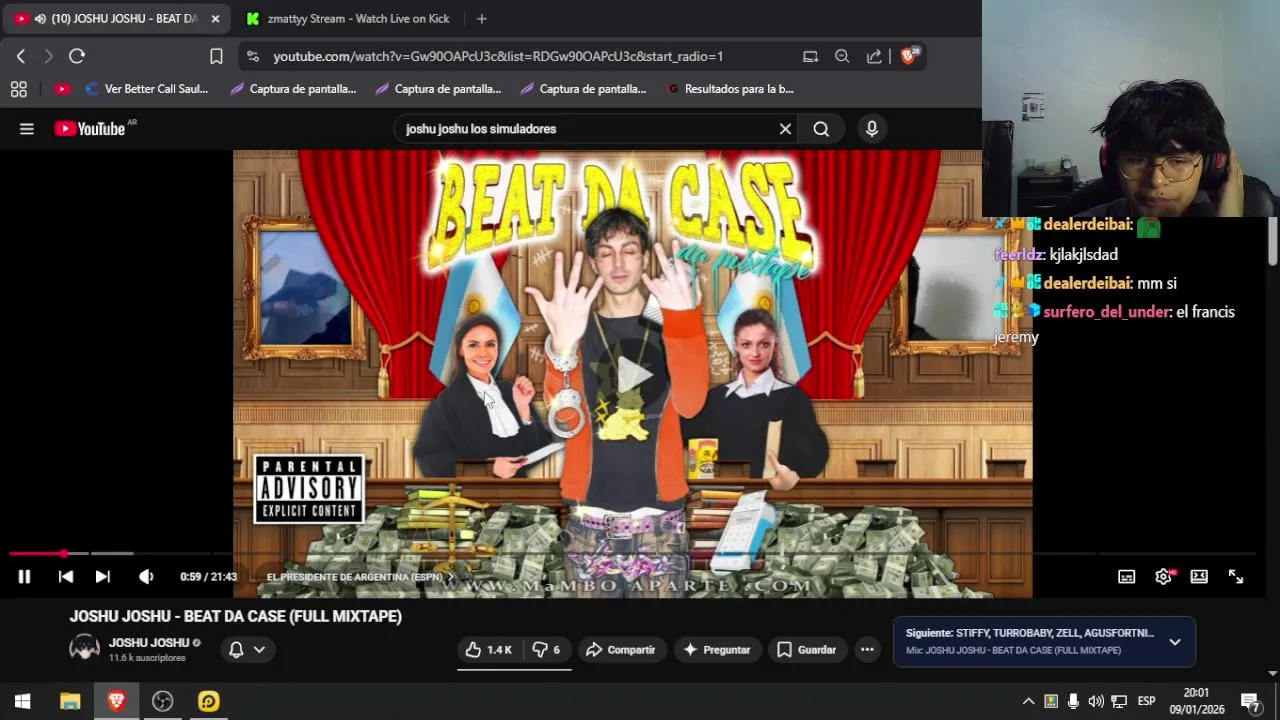This screenshot has height=720, width=1280.
Task: Clear the search query text
Action: [x=785, y=129]
